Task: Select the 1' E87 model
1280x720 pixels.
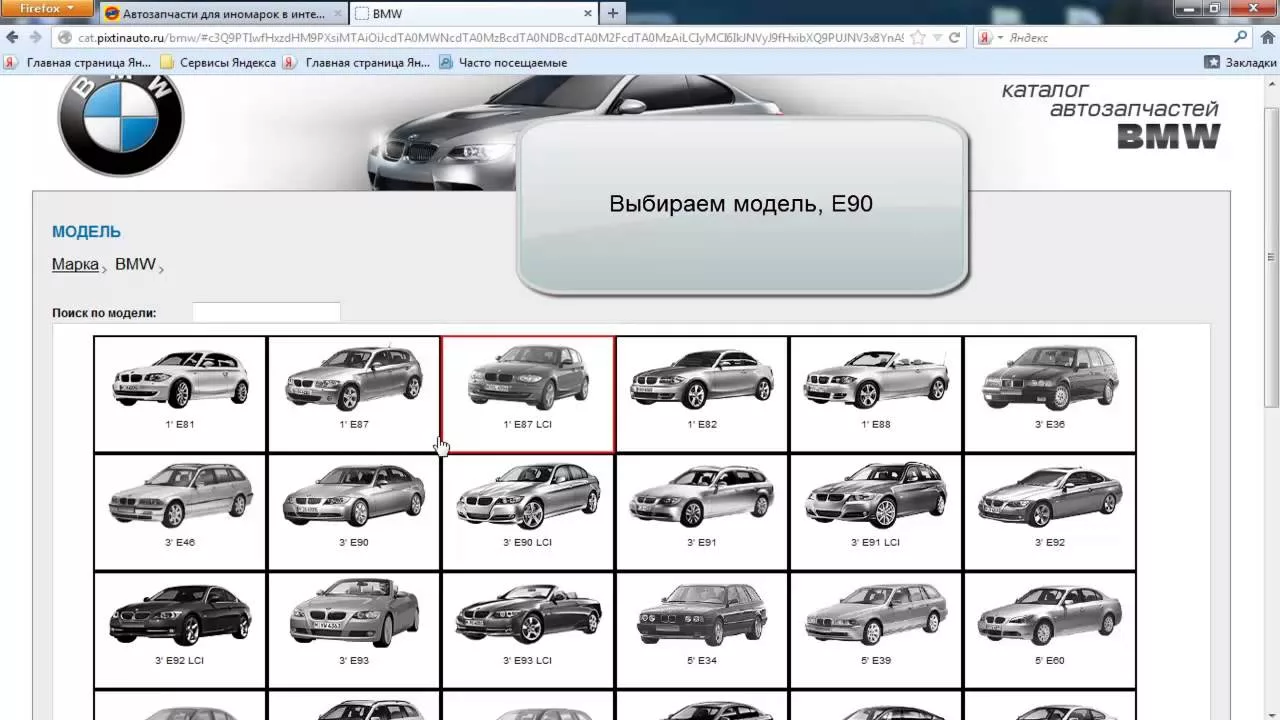Action: click(x=354, y=394)
